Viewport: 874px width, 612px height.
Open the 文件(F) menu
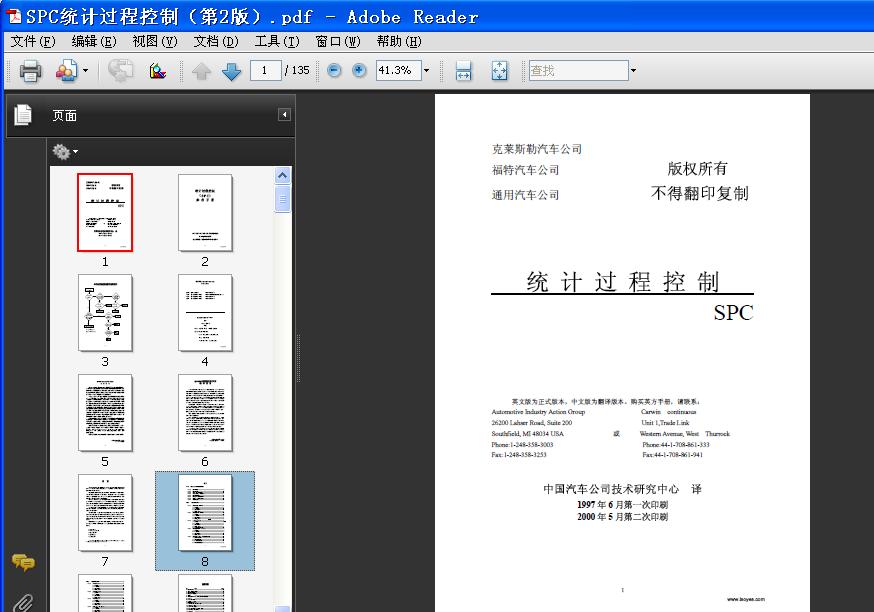click(x=33, y=41)
